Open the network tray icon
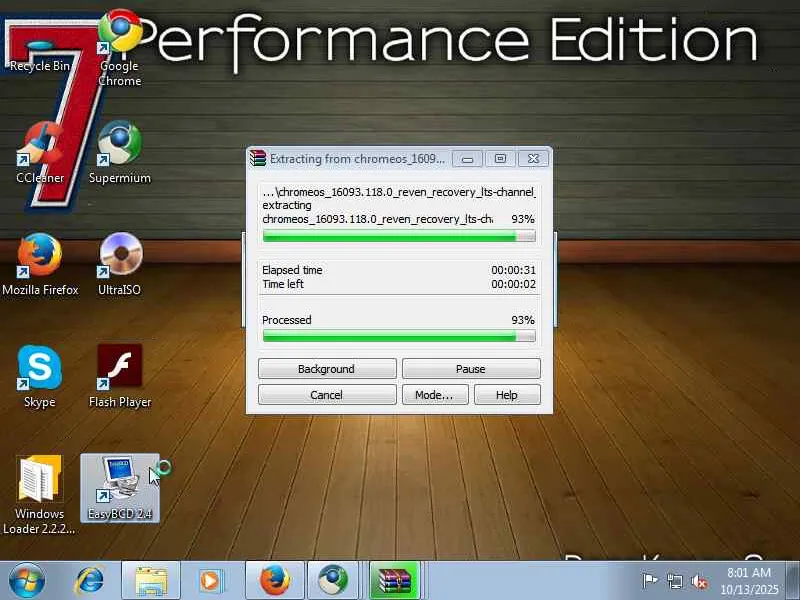800x600 pixels. click(674, 581)
